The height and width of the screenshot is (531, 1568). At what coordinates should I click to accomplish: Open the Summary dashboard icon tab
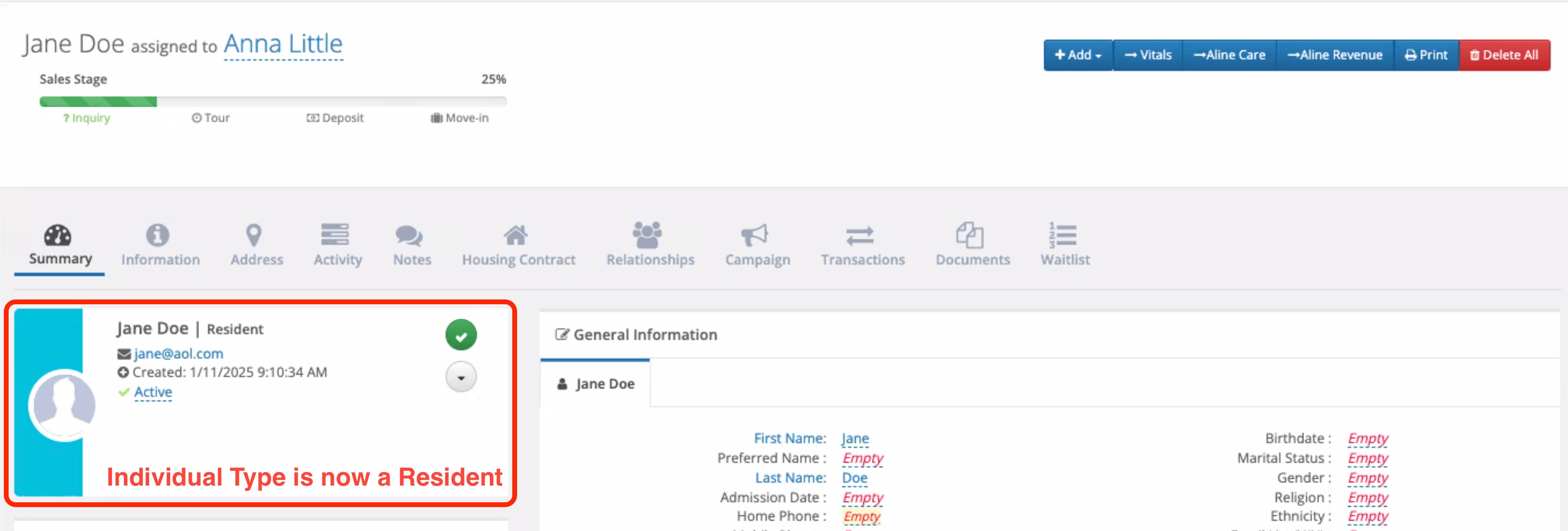pos(58,236)
